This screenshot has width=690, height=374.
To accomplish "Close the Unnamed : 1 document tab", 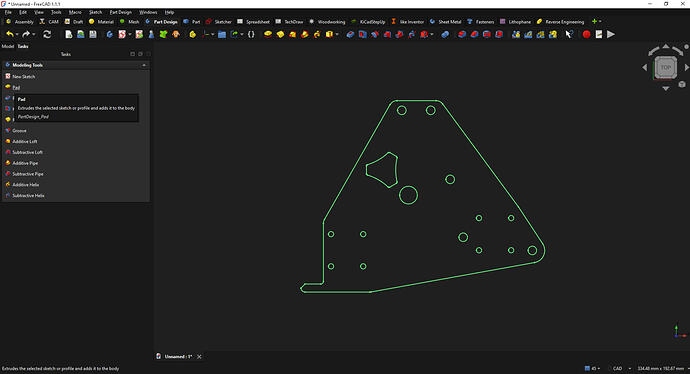I will pos(199,356).
